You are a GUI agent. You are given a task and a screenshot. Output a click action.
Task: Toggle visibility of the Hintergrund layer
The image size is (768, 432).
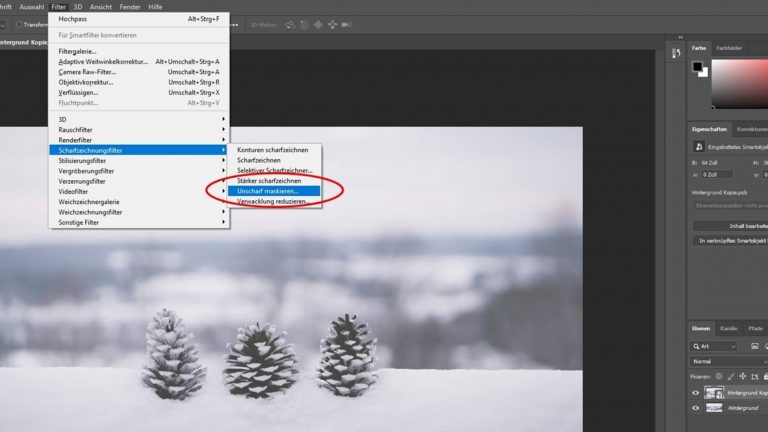click(x=697, y=408)
